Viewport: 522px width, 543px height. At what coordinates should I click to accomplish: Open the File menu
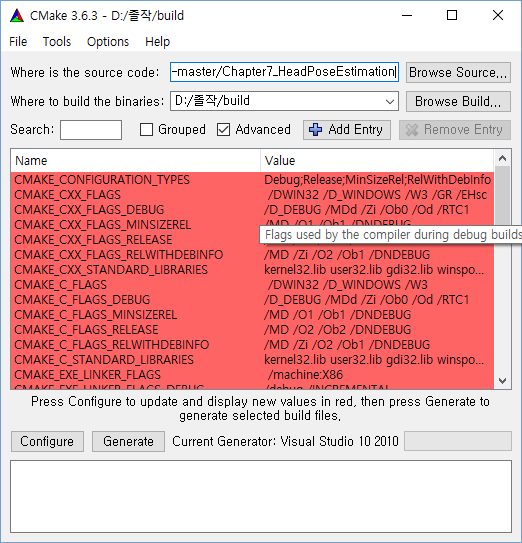tap(18, 42)
